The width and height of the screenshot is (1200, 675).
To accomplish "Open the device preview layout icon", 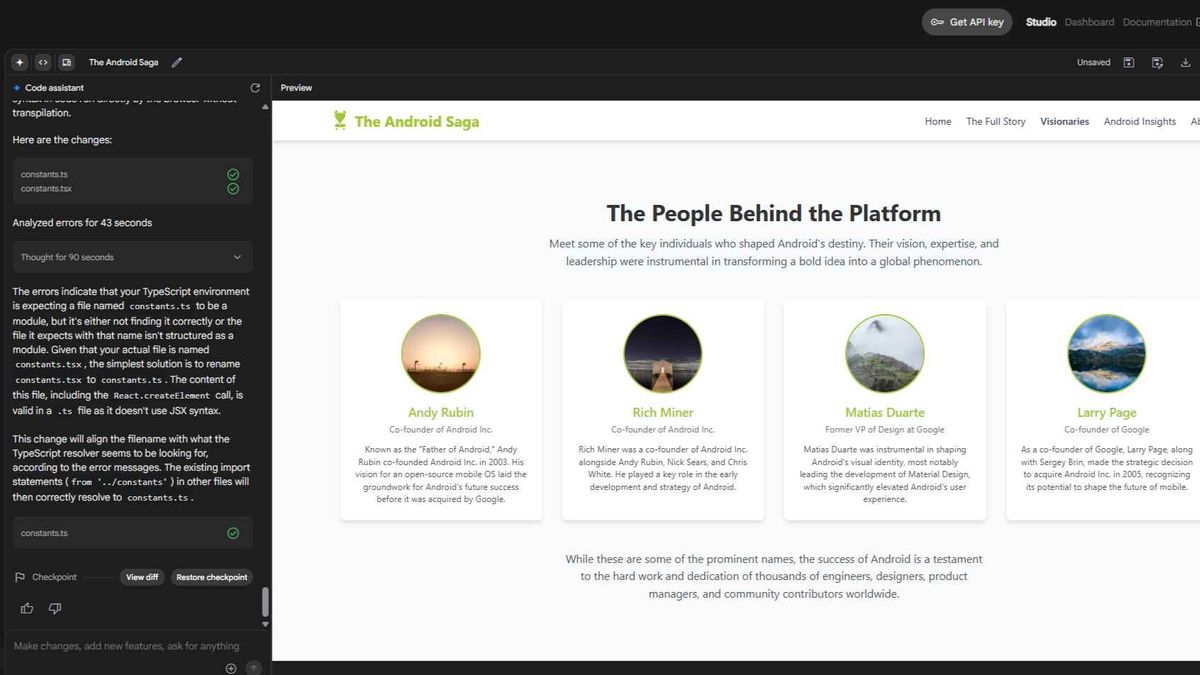I will 67,62.
